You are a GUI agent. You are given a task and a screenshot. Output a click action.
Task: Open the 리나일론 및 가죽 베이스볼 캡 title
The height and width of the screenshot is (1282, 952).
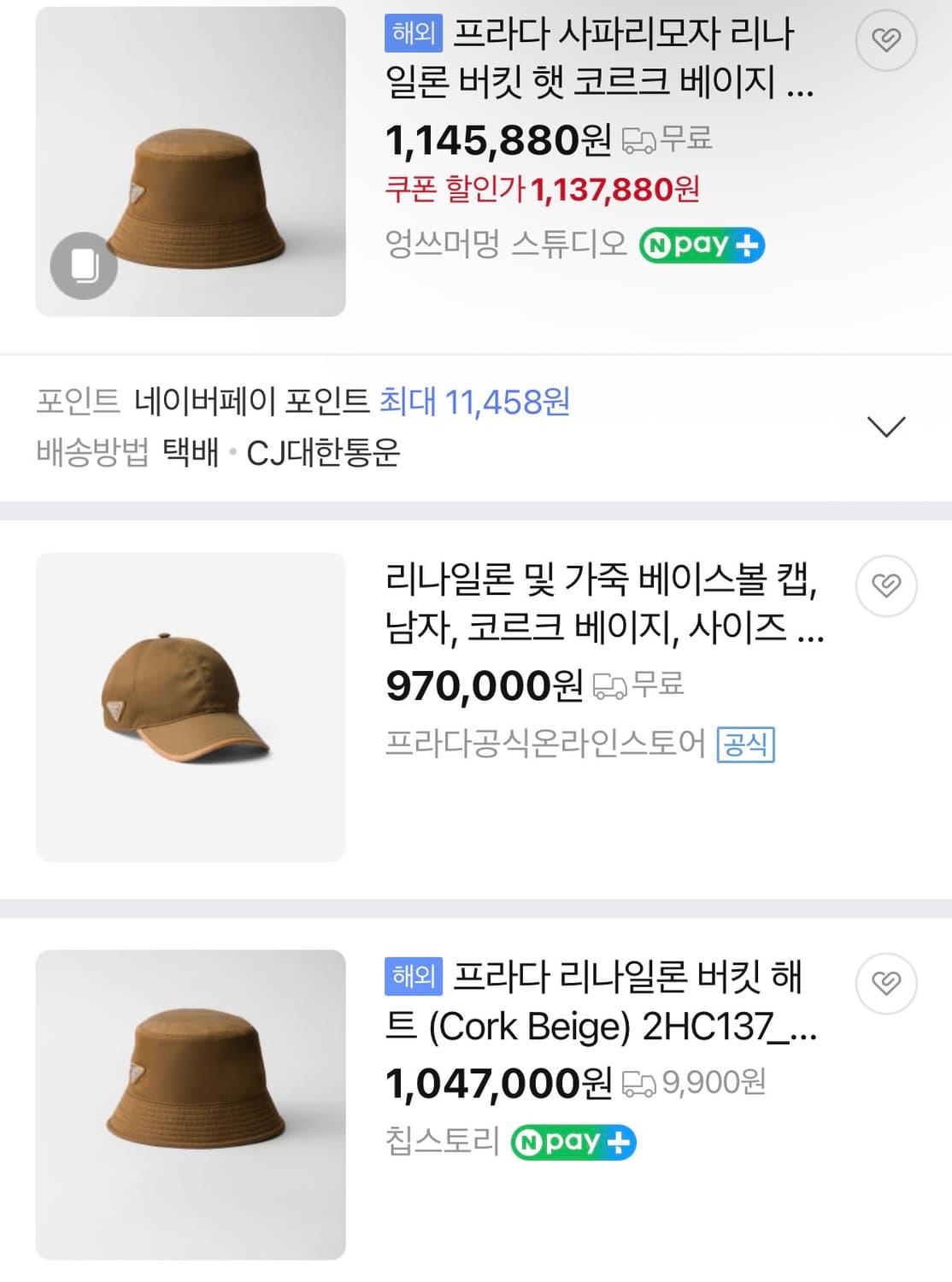(602, 603)
